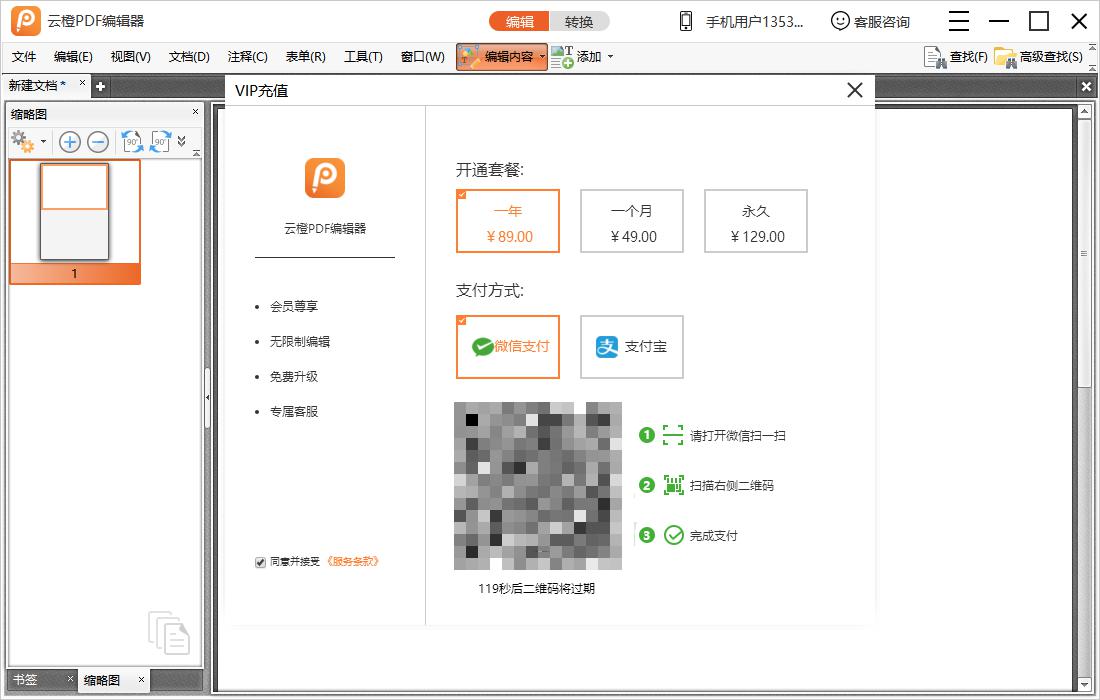Viewport: 1100px width, 700px height.
Task: Click the scan-frame icon beside 请打开微信扫一扫
Action: 673,436
